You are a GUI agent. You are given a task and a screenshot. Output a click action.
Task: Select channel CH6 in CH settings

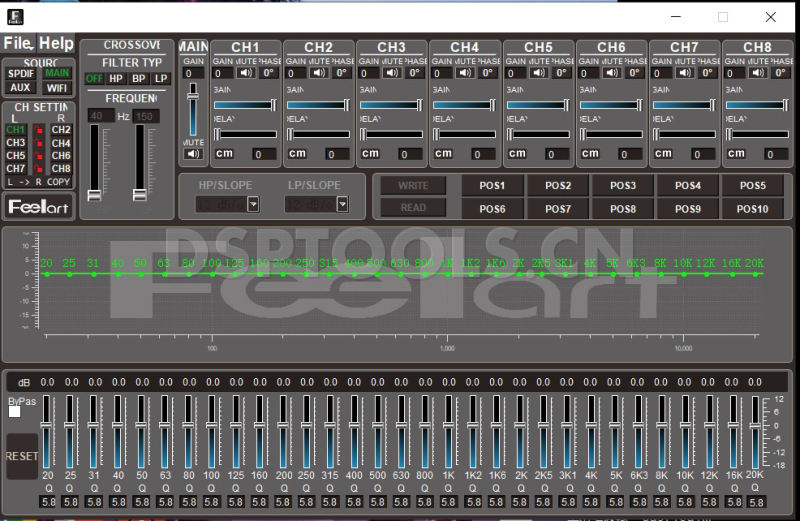tap(61, 156)
